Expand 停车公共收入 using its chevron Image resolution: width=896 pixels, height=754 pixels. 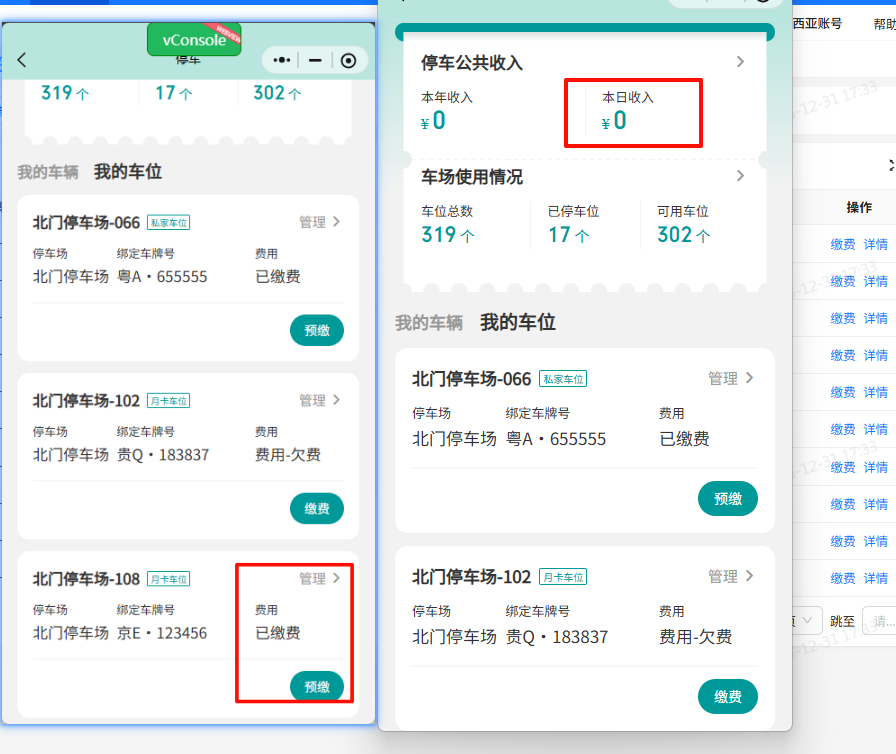[x=740, y=61]
